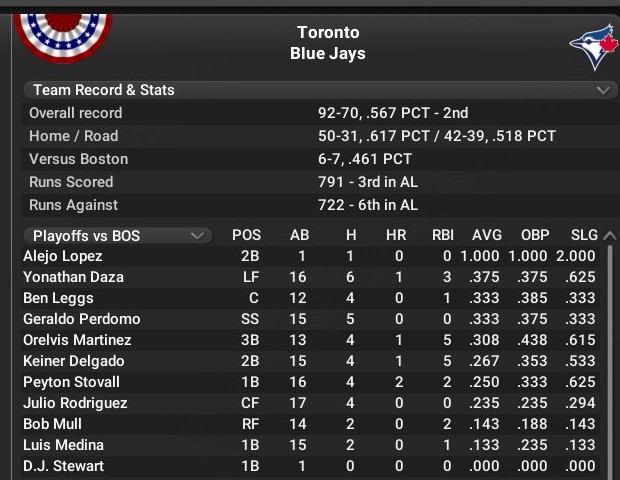The height and width of the screenshot is (480, 620).
Task: Open Orelvis Martinez player profile
Action: pyautogui.click(x=77, y=340)
